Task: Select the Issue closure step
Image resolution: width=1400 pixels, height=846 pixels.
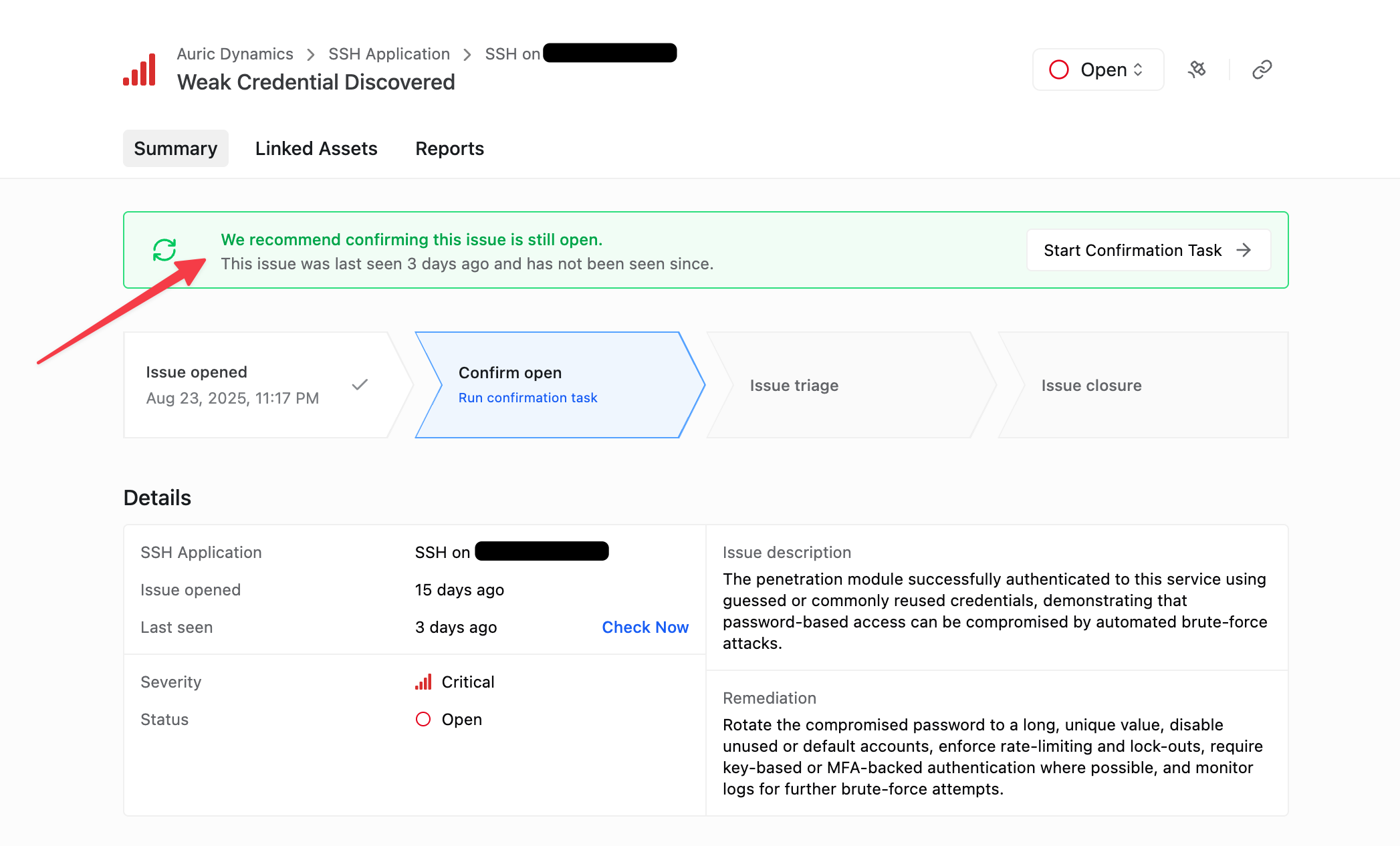Action: click(1091, 385)
